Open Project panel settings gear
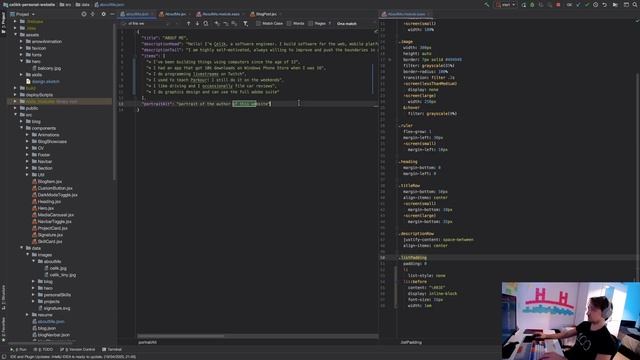Screen dimensions: 640x360 click(103, 14)
